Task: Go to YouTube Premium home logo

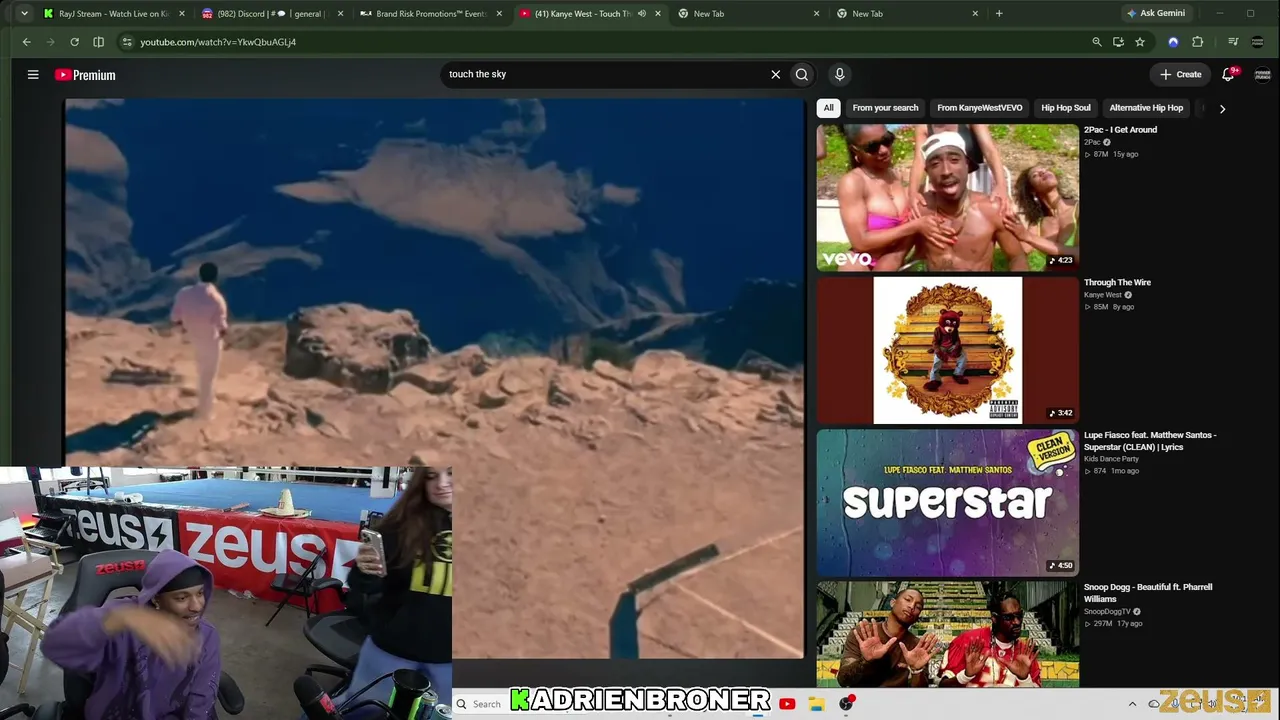Action: tap(85, 75)
